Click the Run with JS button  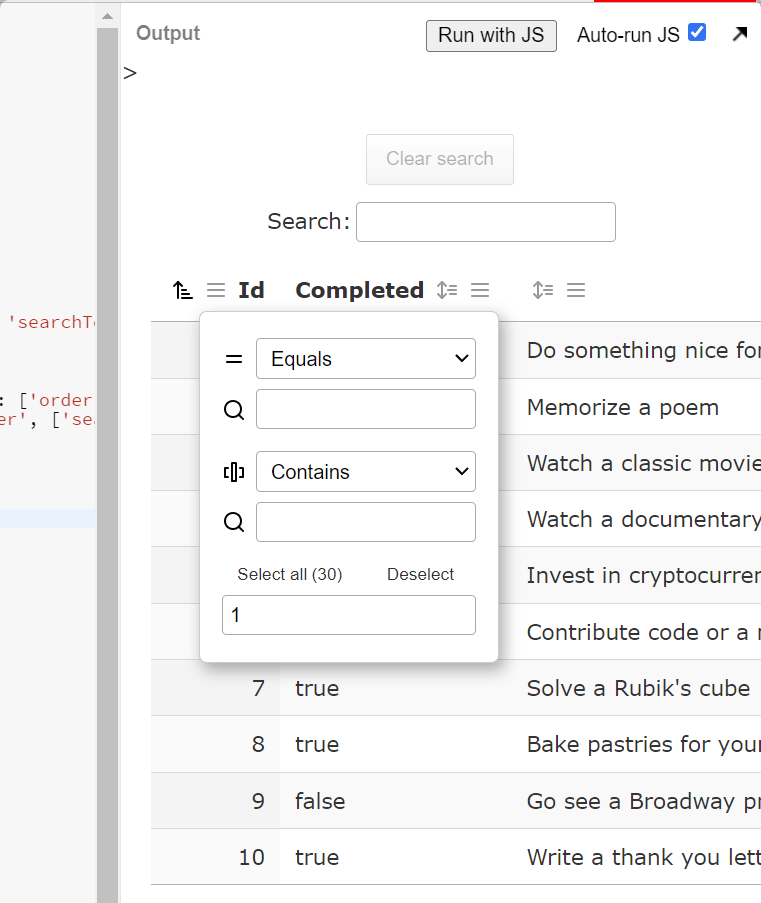pyautogui.click(x=490, y=35)
